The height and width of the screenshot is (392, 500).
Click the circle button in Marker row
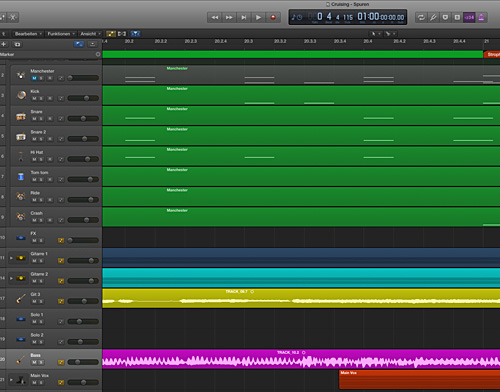click(x=98, y=54)
